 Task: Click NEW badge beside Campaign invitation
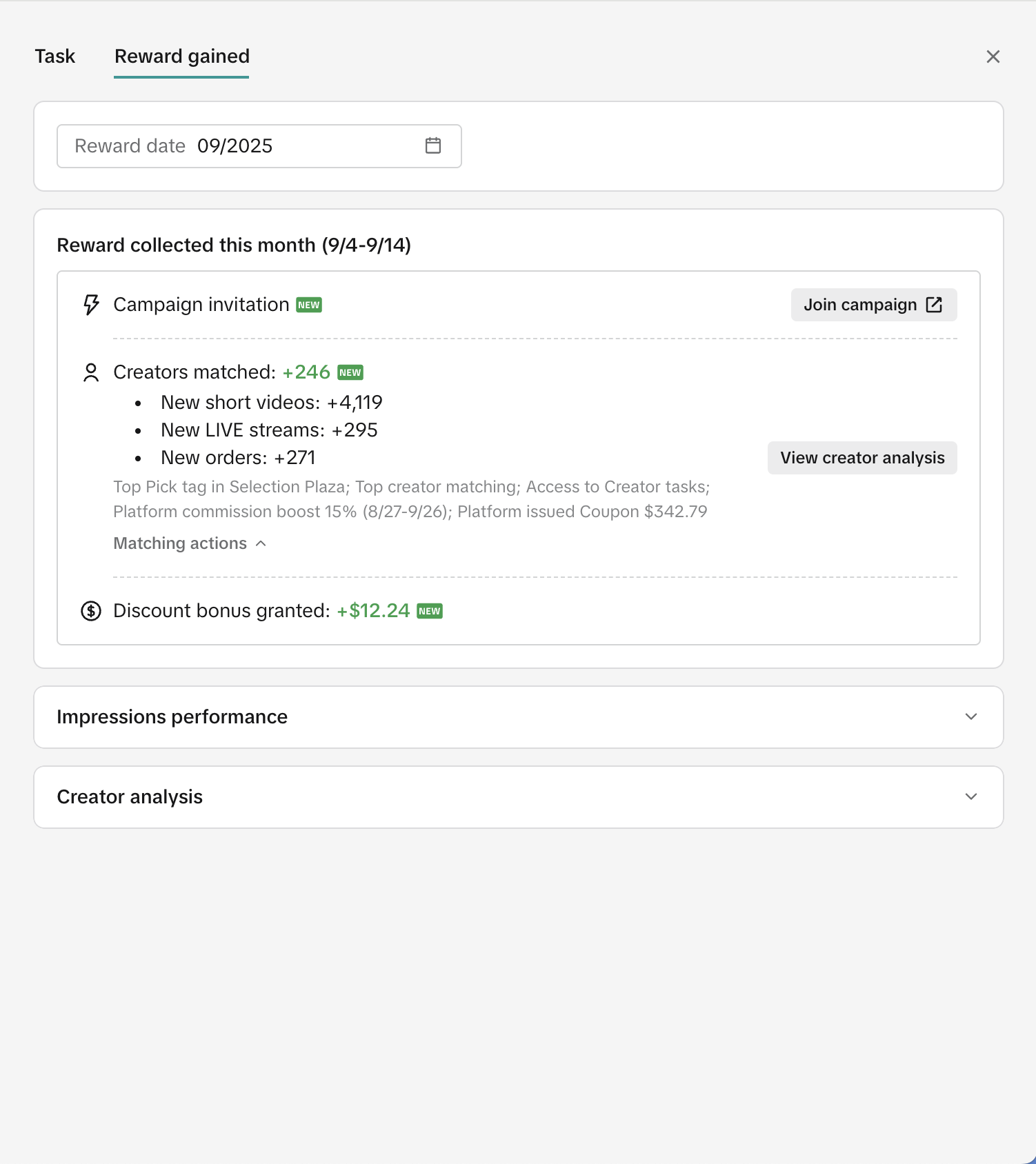point(309,305)
